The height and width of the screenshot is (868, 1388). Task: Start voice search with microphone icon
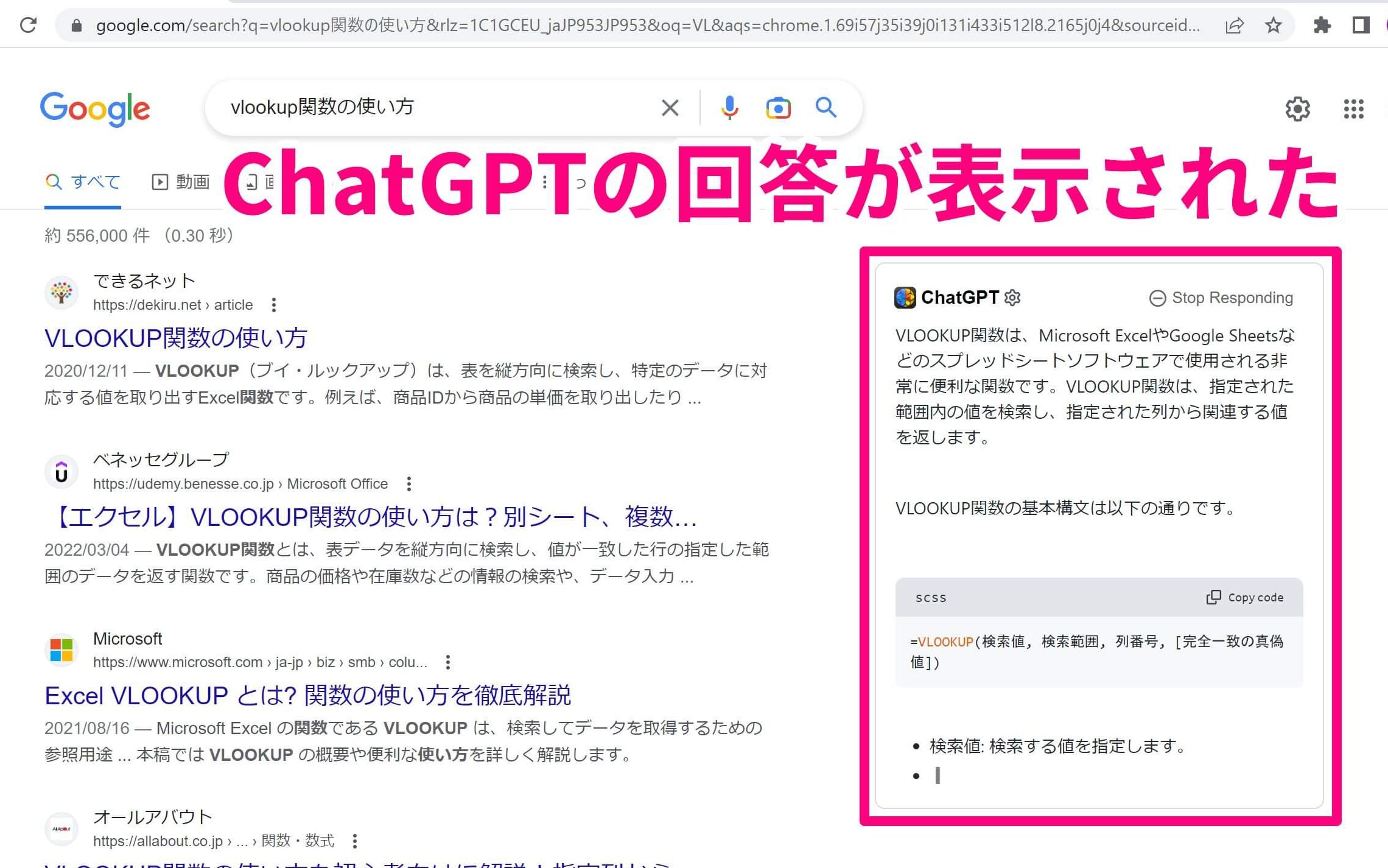(x=729, y=108)
